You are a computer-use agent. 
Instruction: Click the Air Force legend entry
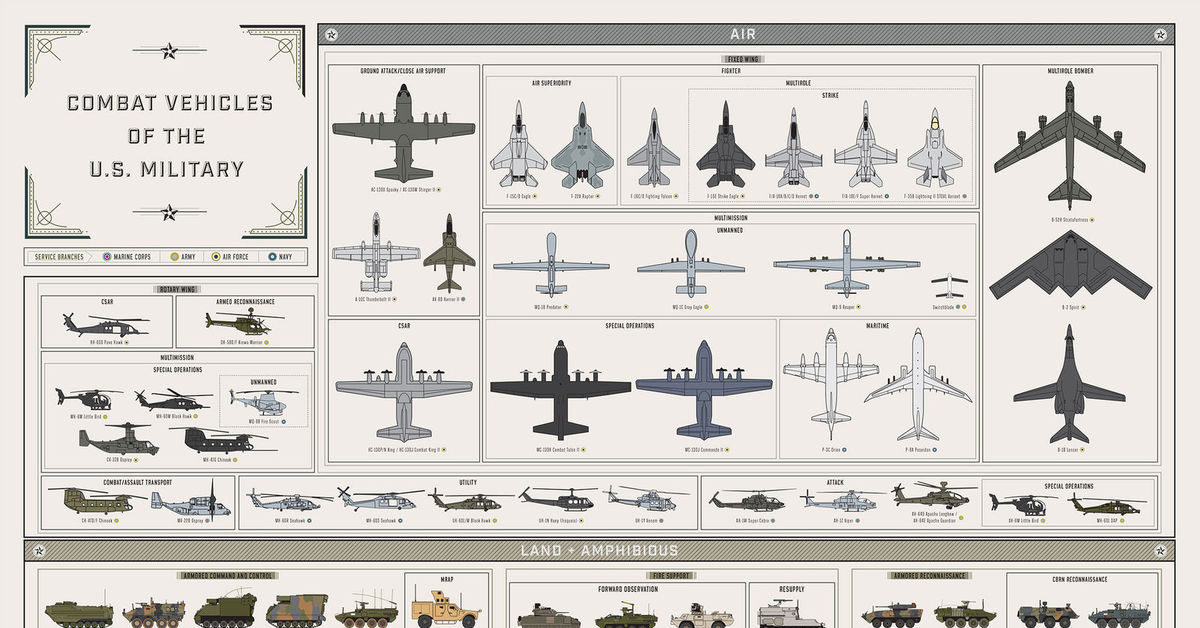(x=216, y=256)
